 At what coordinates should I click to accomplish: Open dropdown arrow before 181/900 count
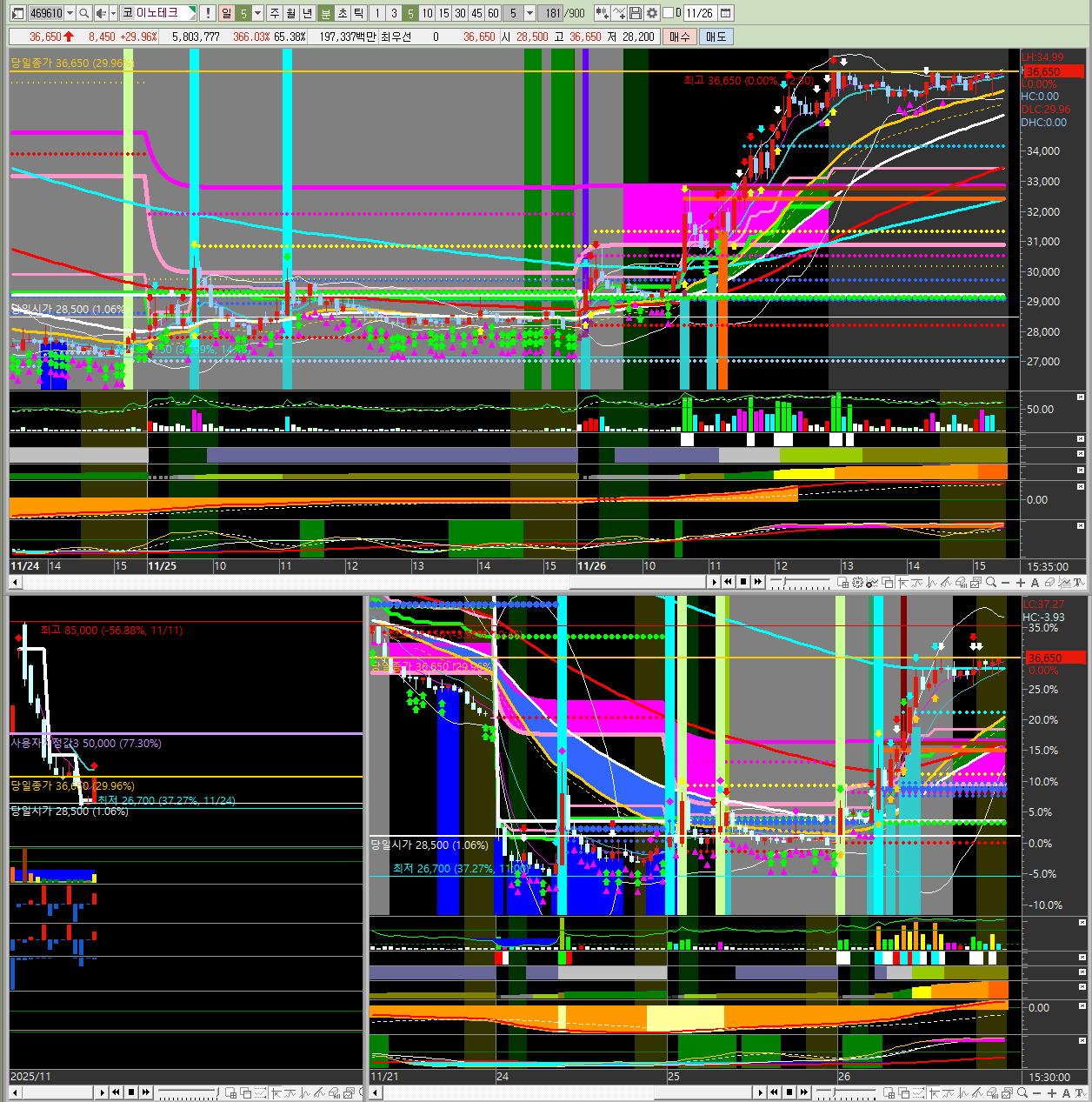click(x=529, y=13)
